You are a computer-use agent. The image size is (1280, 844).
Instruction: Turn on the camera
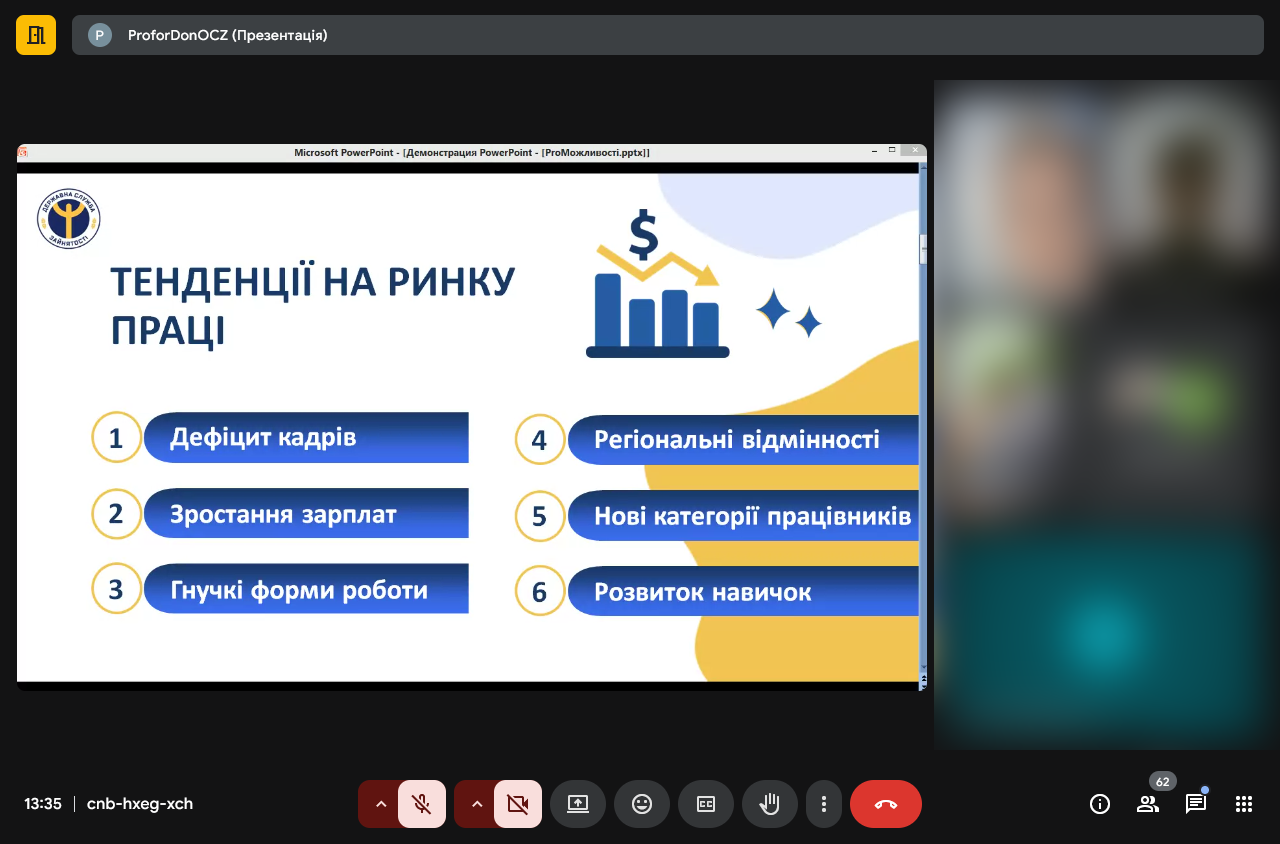tap(518, 804)
